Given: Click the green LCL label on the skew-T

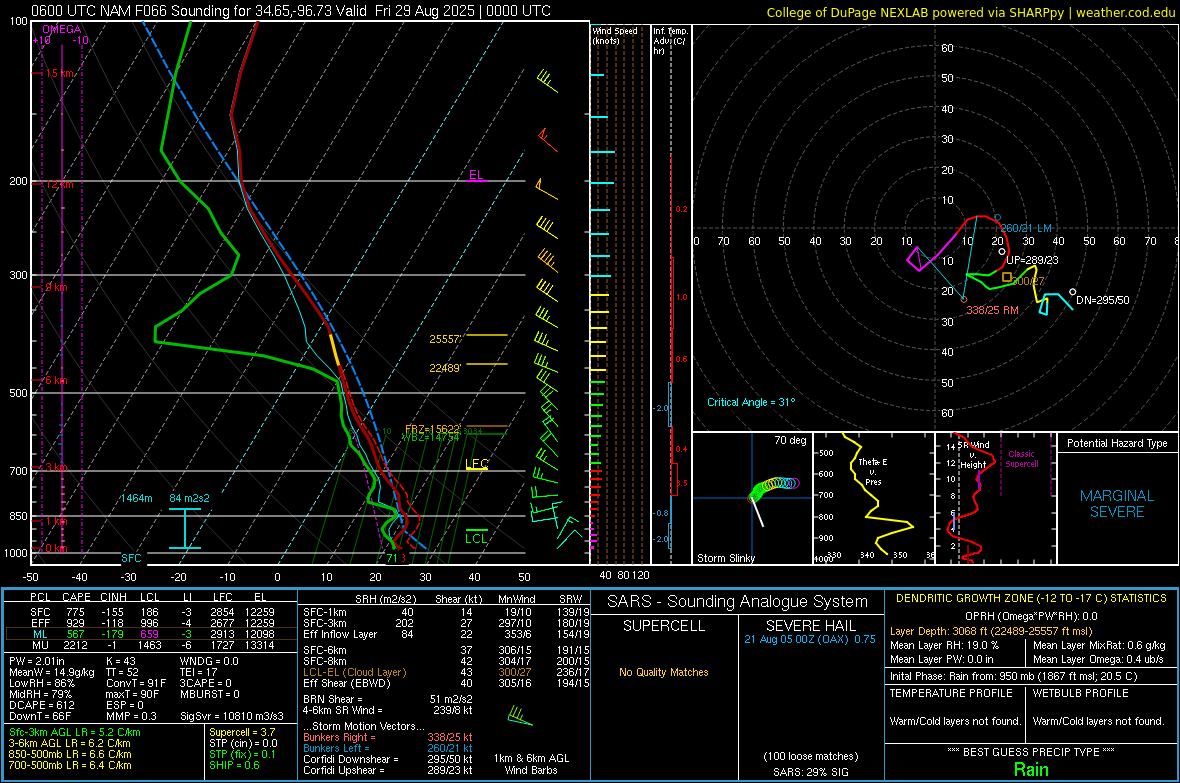Looking at the screenshot, I should pos(476,538).
